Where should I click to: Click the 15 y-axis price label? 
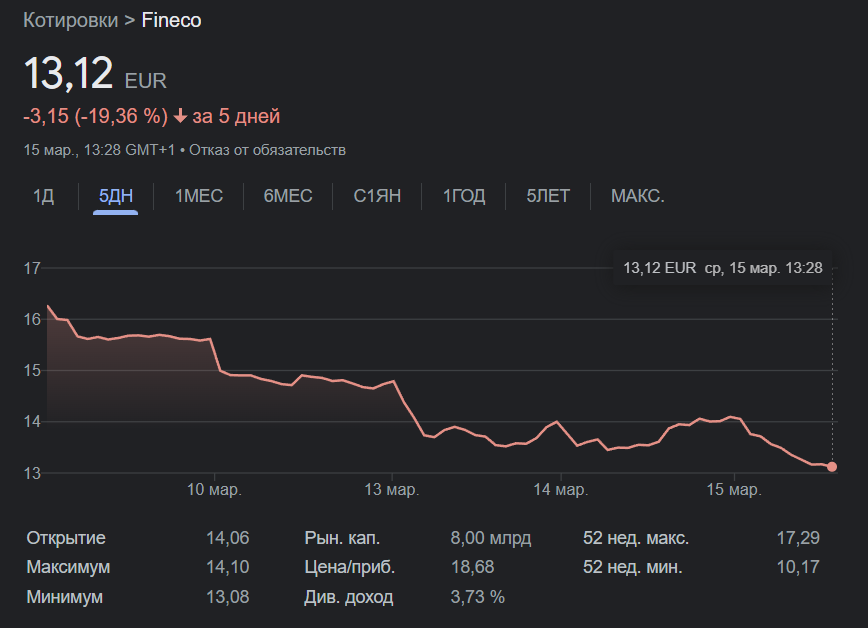click(32, 370)
